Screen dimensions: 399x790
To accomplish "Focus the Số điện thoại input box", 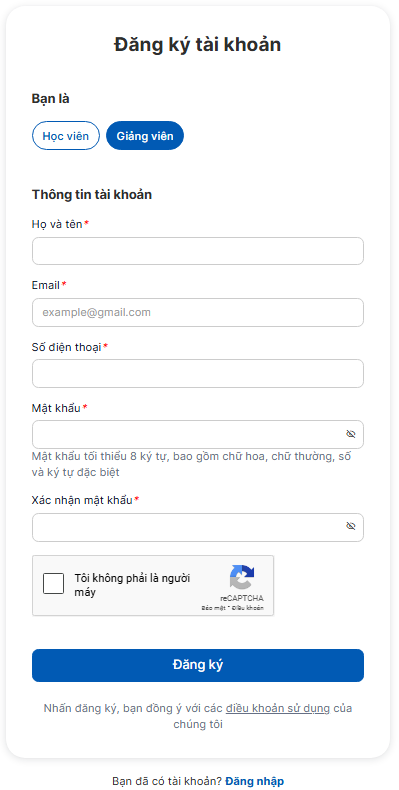I will [198, 374].
